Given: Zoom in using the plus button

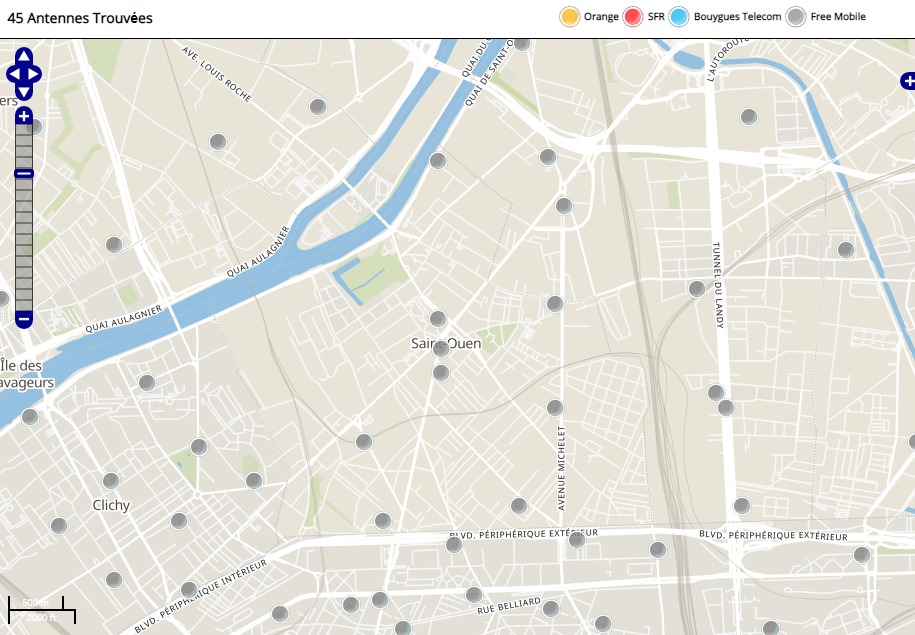Looking at the screenshot, I should tap(24, 117).
